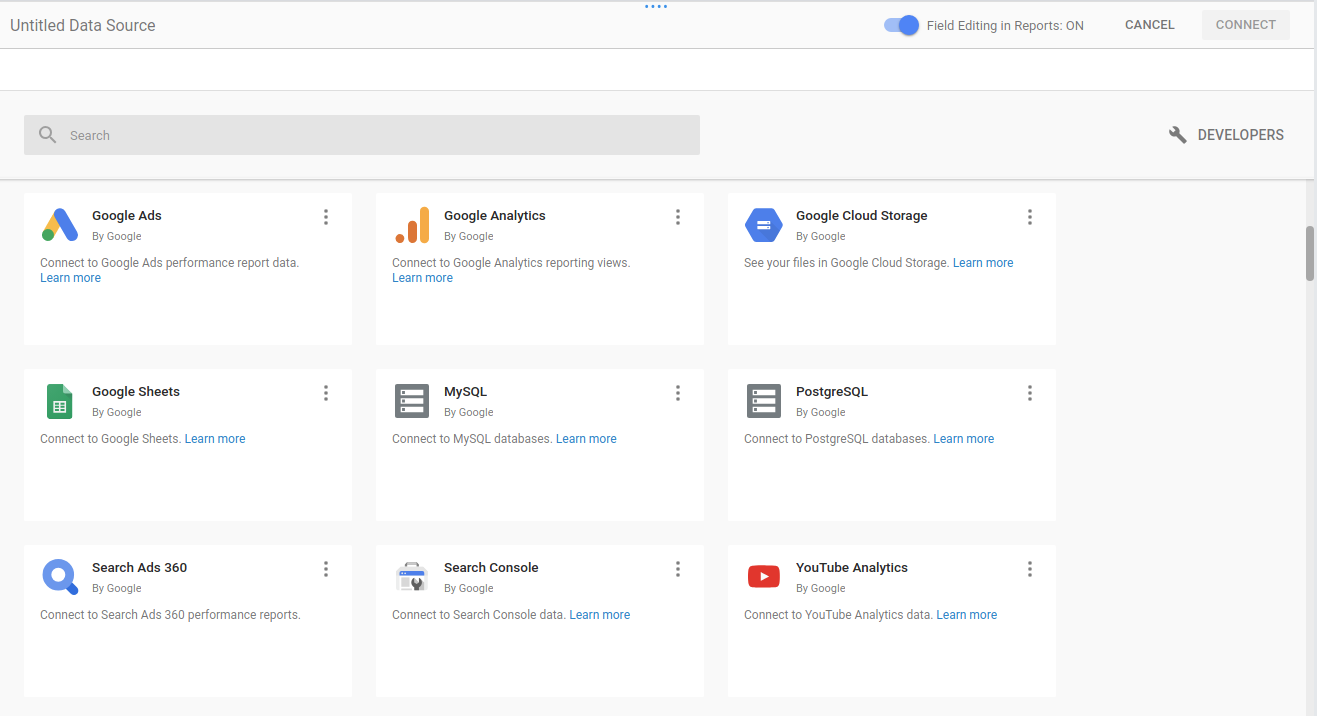Click the Google Analytics bar-chart icon

[x=412, y=224]
